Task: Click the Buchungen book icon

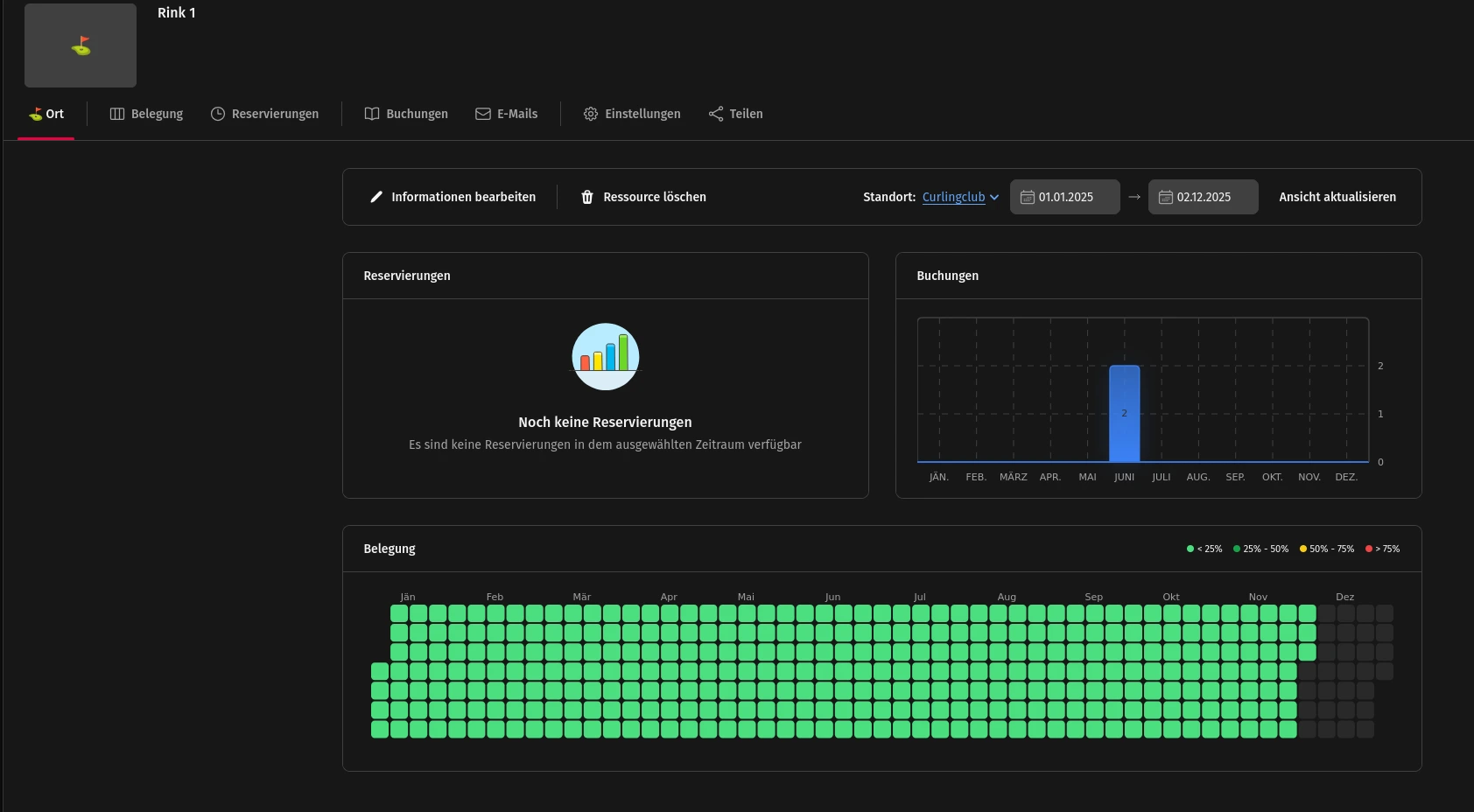Action: [372, 114]
